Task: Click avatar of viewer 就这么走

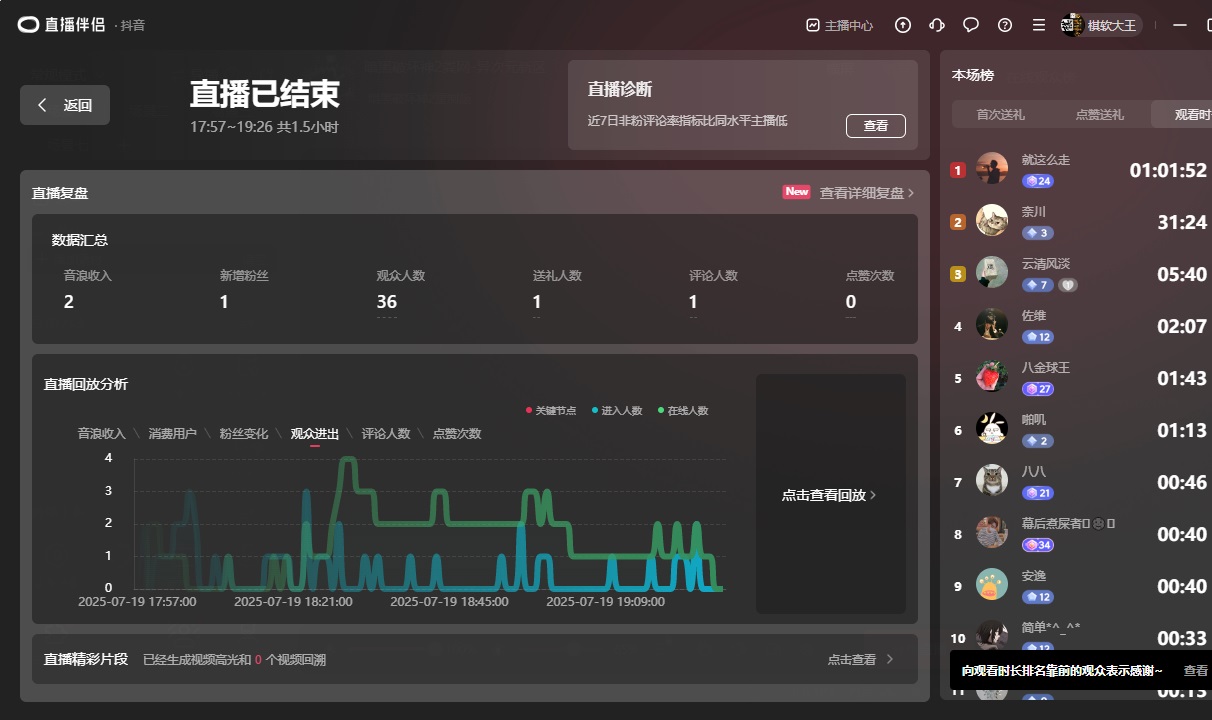Action: 992,168
